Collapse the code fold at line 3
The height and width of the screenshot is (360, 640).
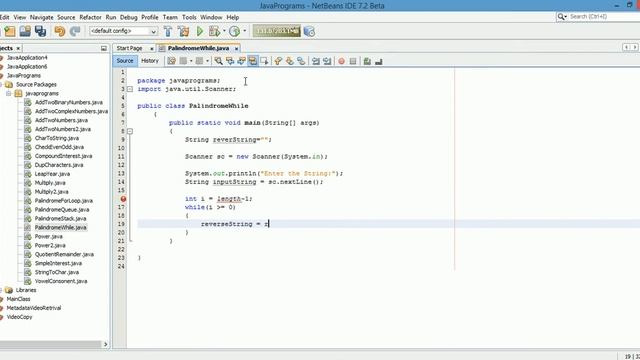click(x=130, y=89)
